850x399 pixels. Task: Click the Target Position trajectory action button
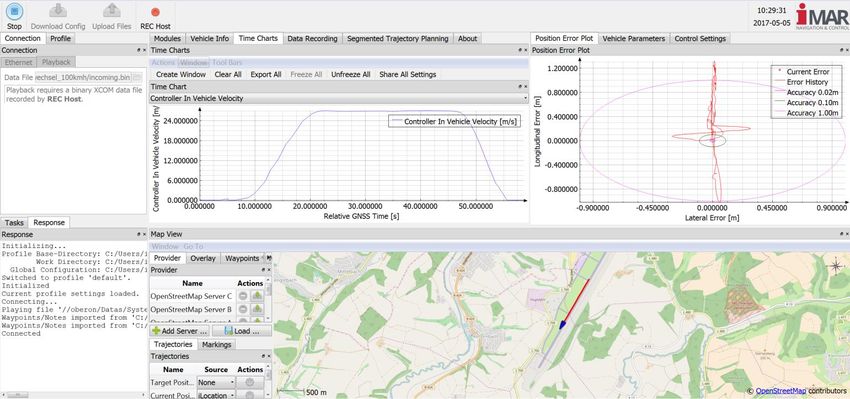click(250, 382)
